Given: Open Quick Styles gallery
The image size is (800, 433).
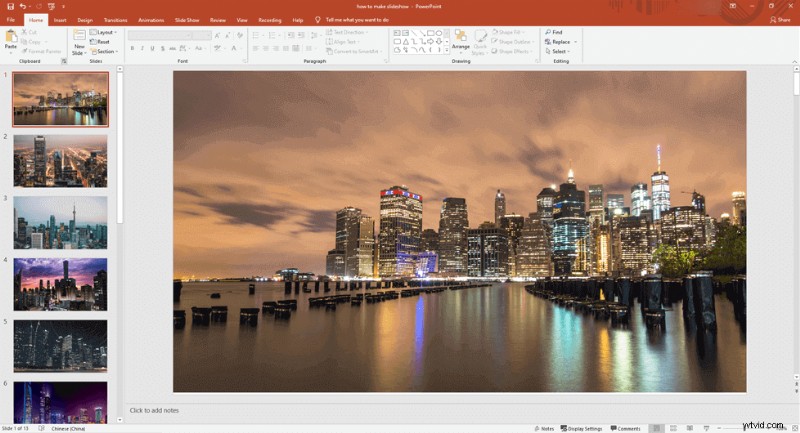Looking at the screenshot, I should coord(480,42).
